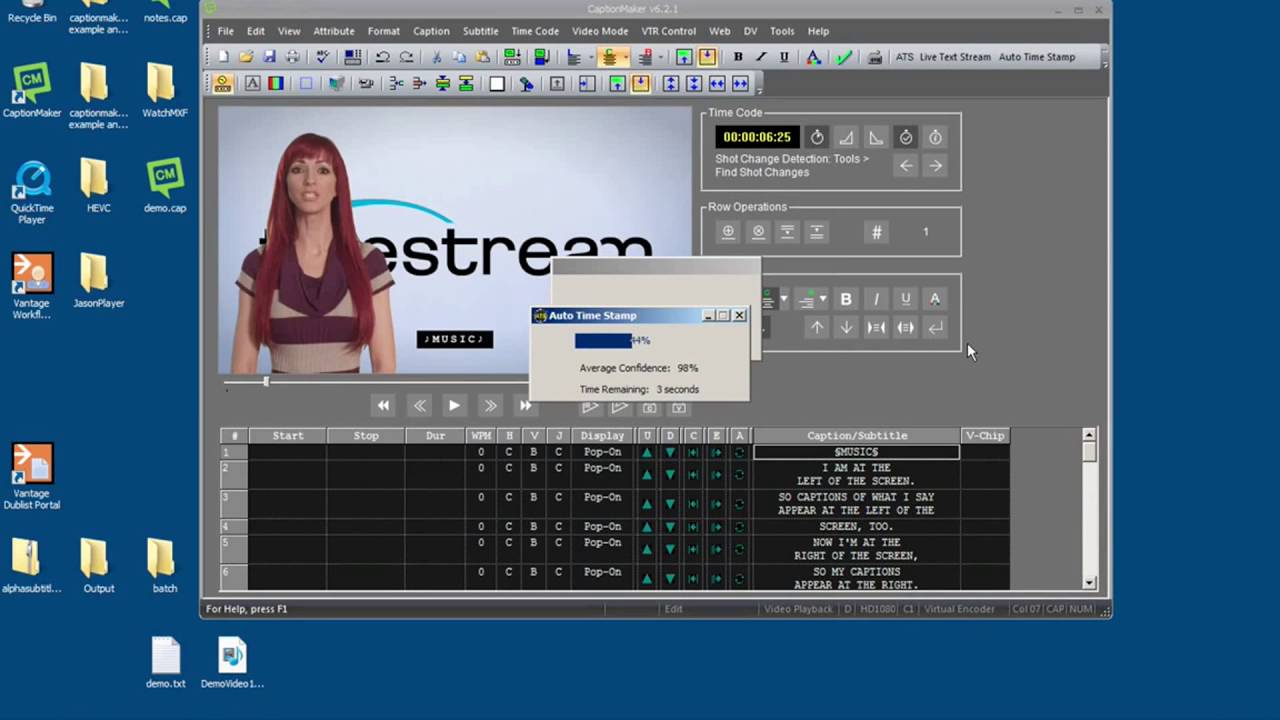Image resolution: width=1280 pixels, height=720 pixels.
Task: Click the stopwatch info icon
Action: pyautogui.click(x=935, y=137)
